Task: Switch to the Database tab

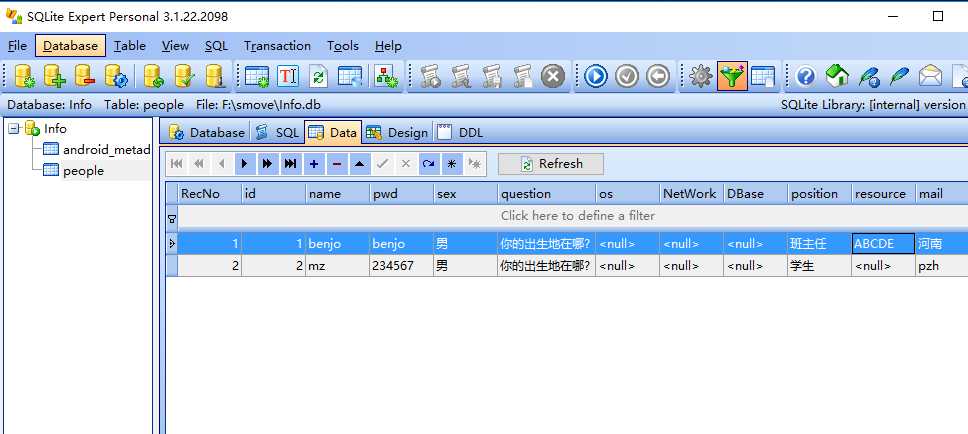Action: pyautogui.click(x=207, y=132)
